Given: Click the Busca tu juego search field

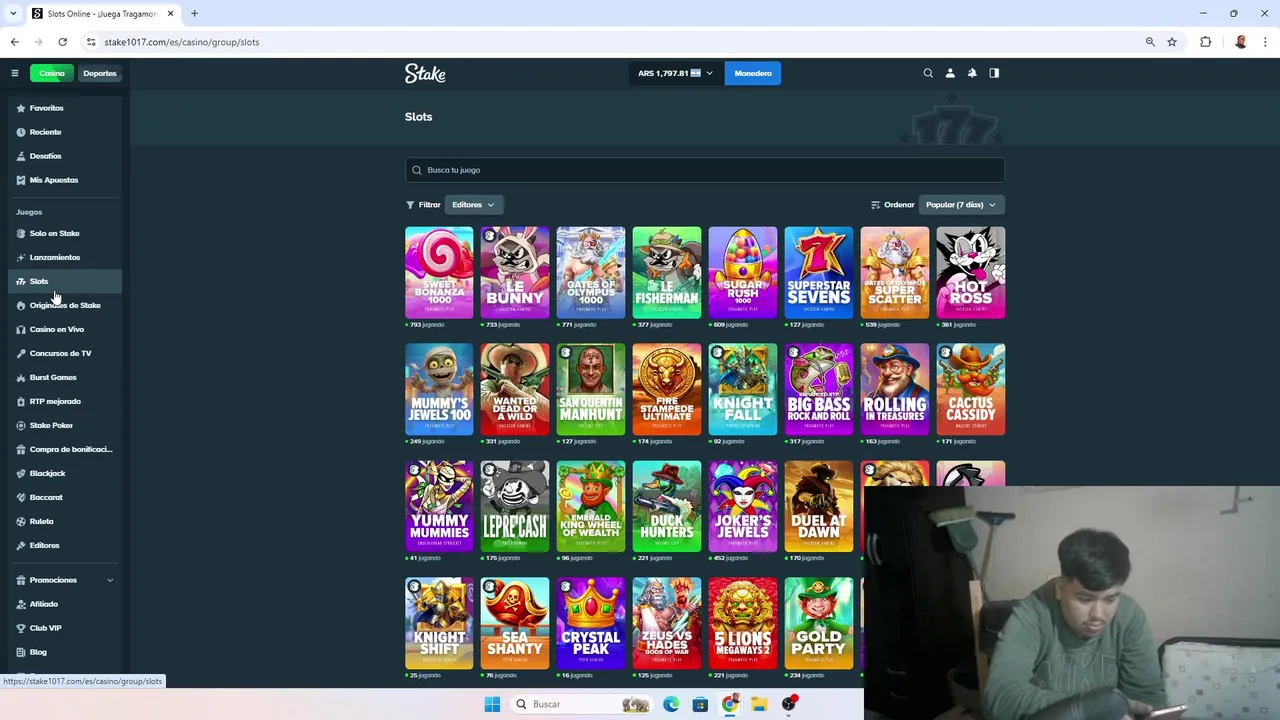Looking at the screenshot, I should (x=705, y=170).
